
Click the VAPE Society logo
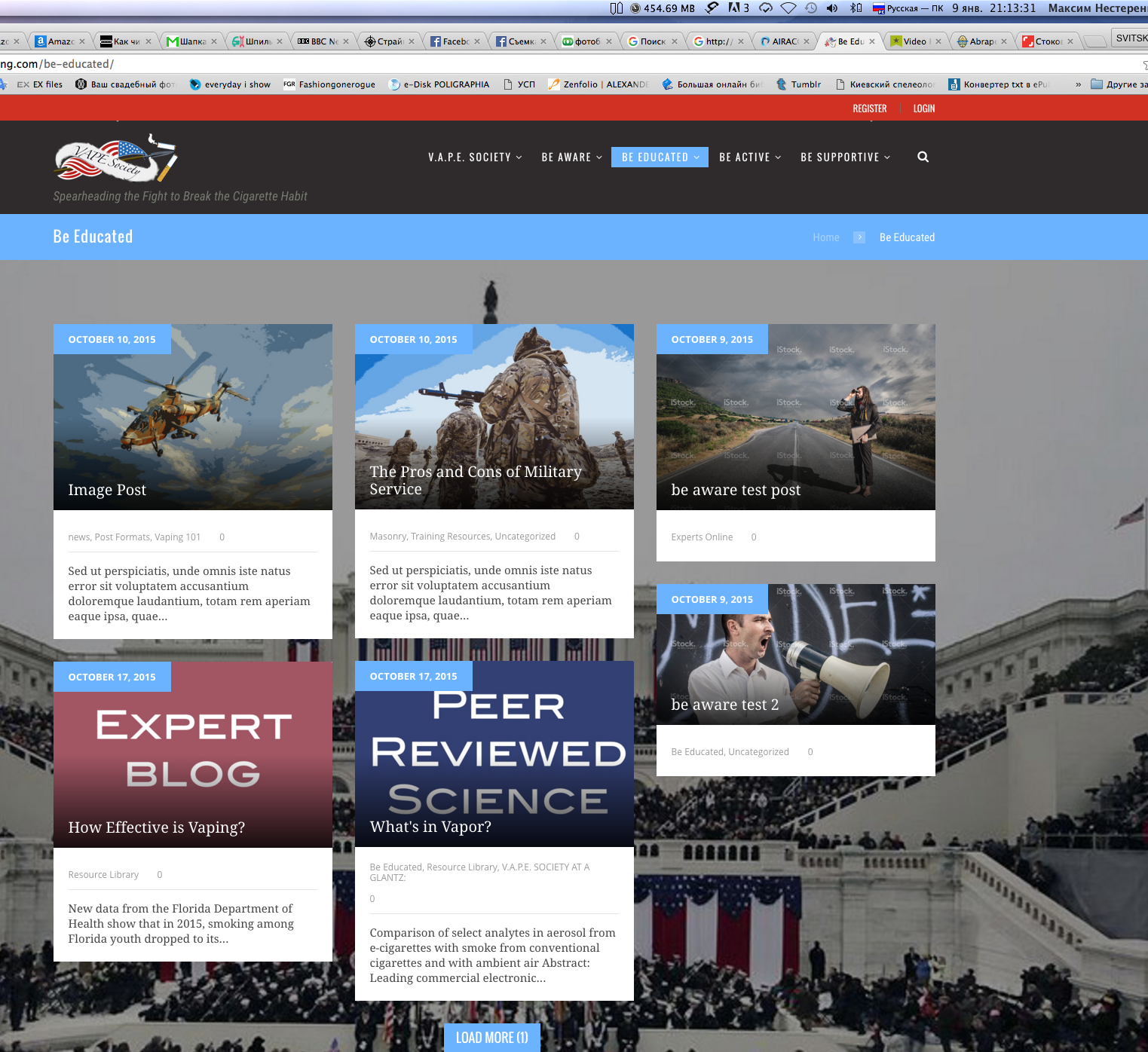pyautogui.click(x=116, y=158)
